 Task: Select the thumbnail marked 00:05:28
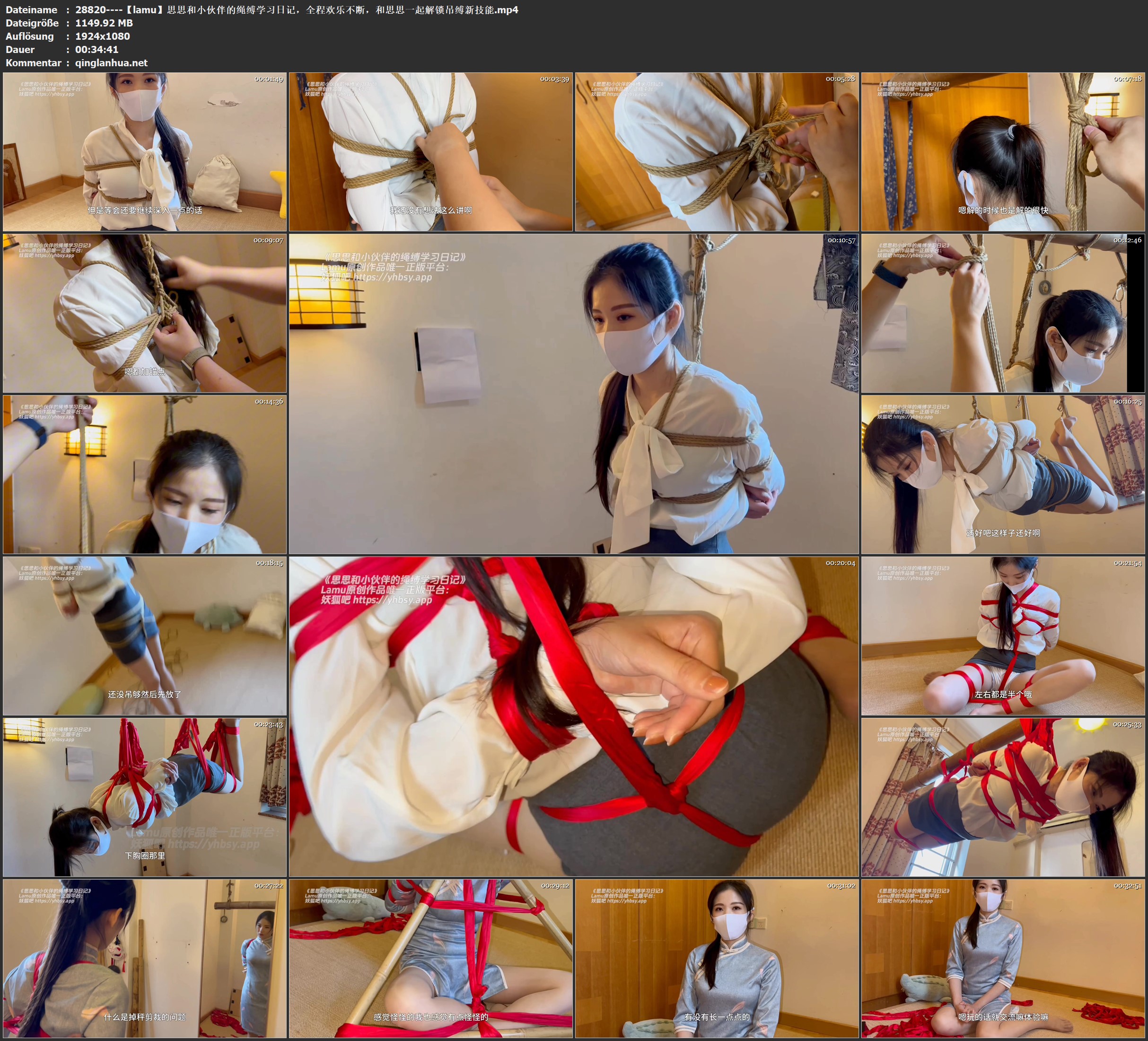pos(716,151)
